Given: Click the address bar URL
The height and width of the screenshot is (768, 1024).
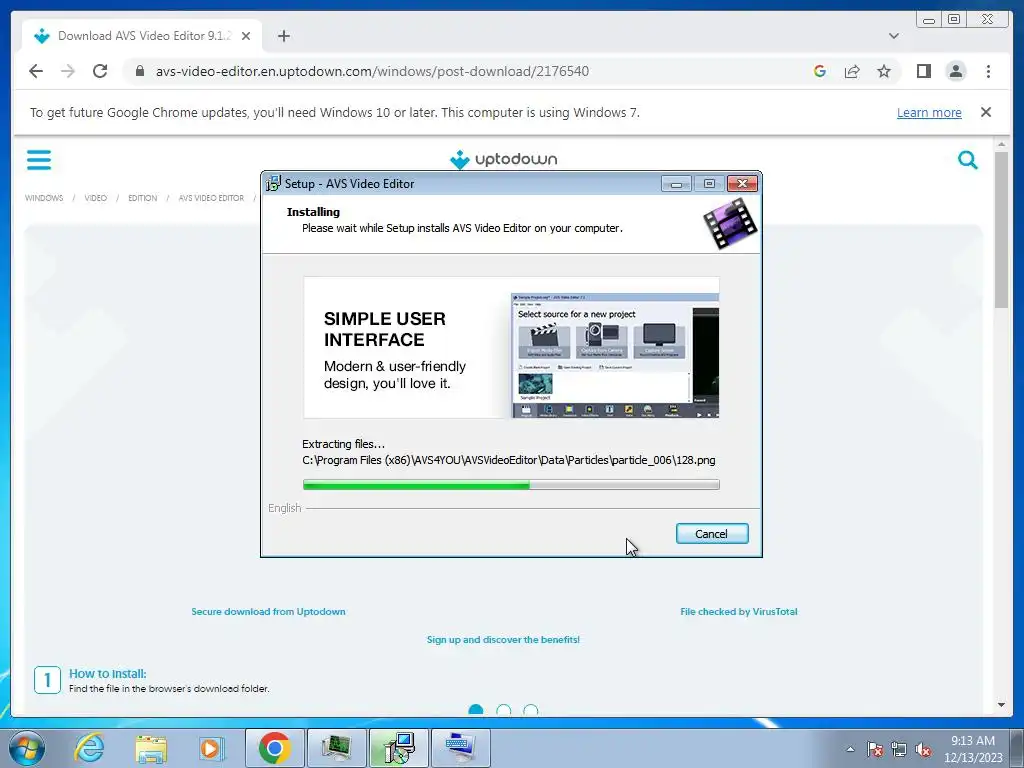Looking at the screenshot, I should click(x=372, y=71).
